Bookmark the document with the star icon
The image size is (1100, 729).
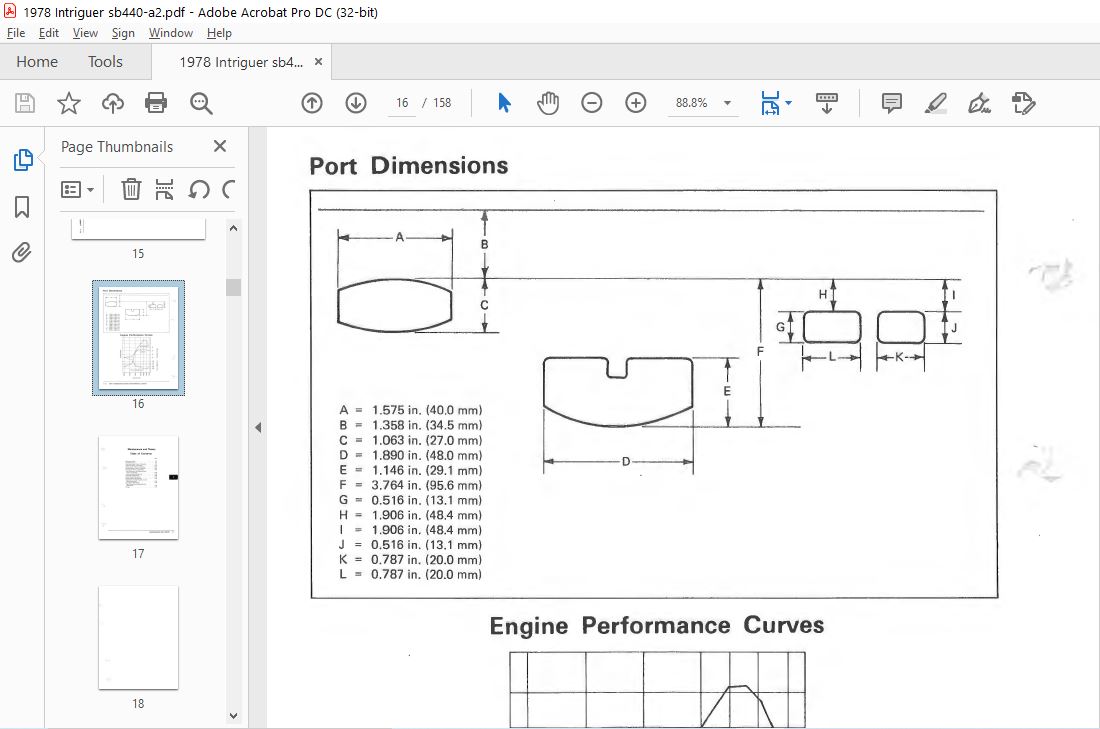click(x=69, y=103)
